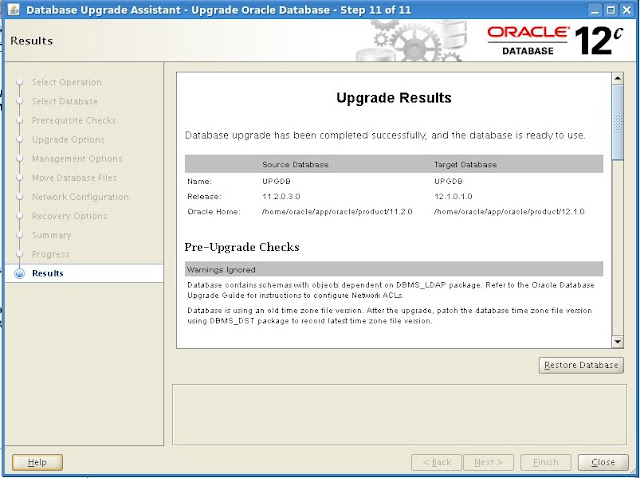Click the results pane scrollbar thumb
Viewport: 640px width, 478px height.
(618, 122)
